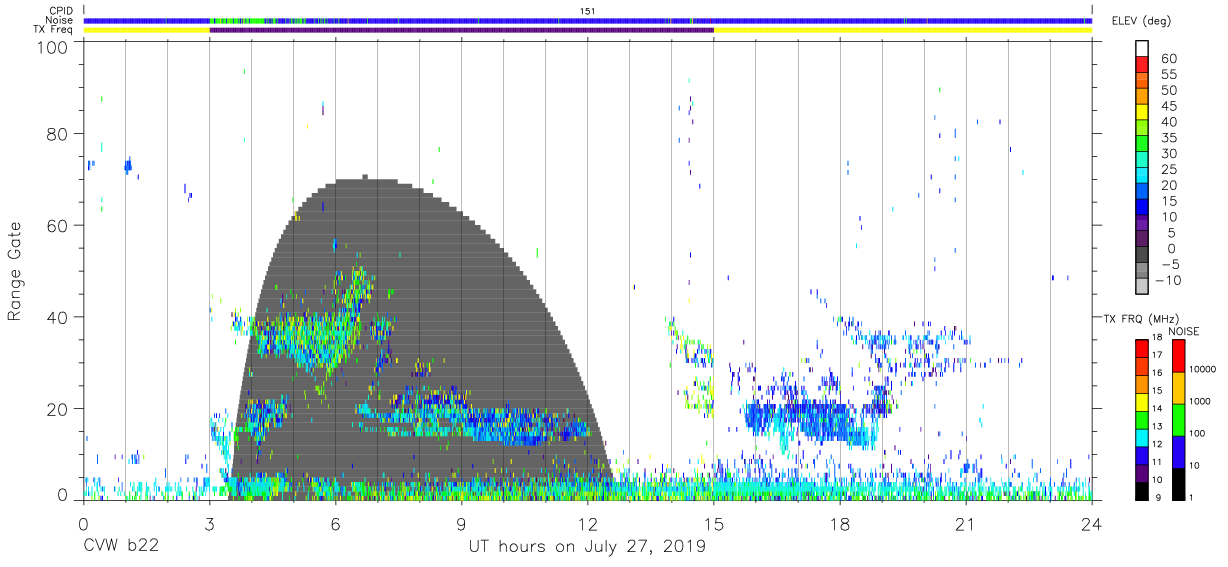This screenshot has width=1228, height=567.
Task: Click the CPID label at top left
Action: tap(63, 11)
